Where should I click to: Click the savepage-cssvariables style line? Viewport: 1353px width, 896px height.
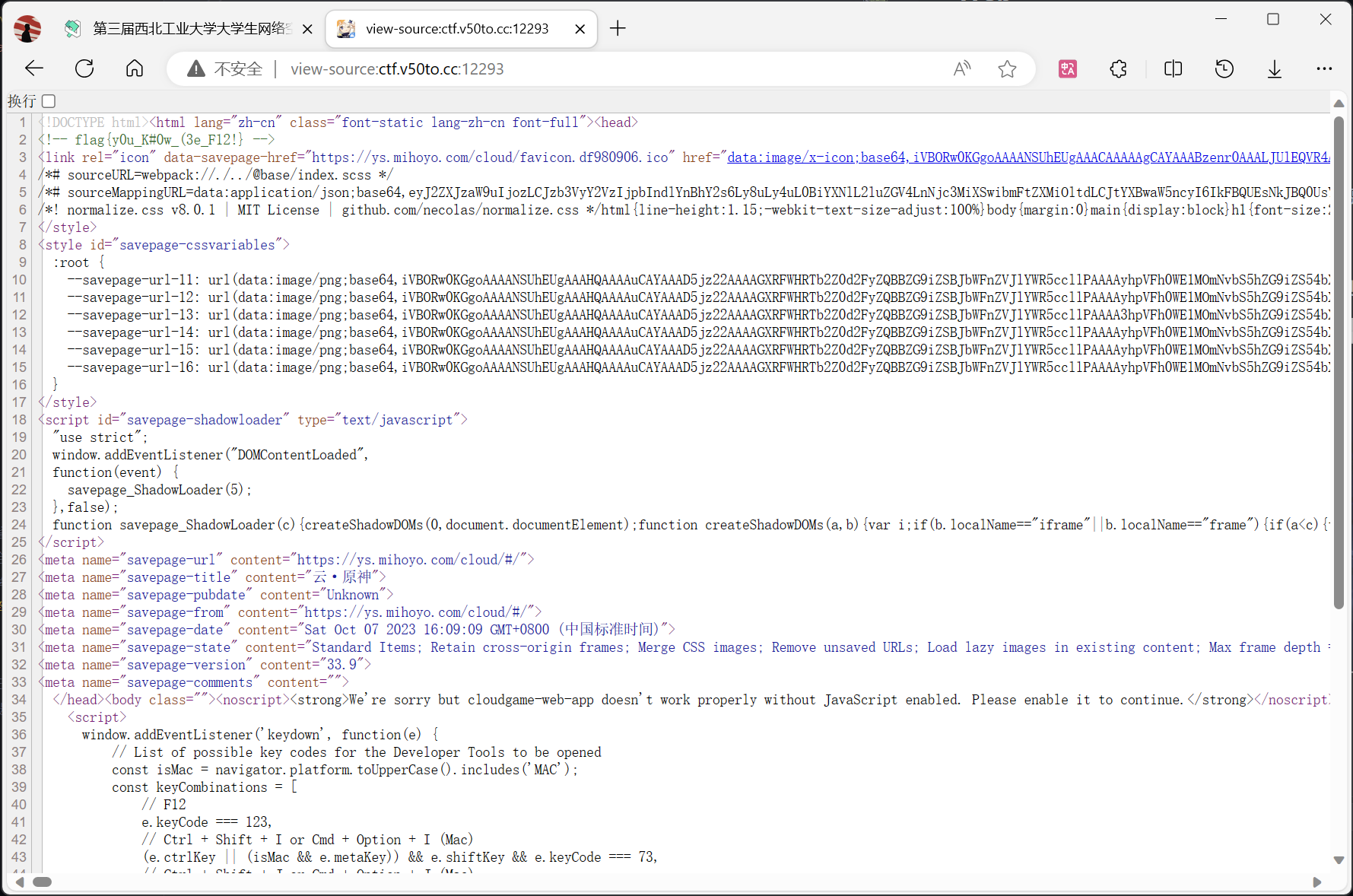[x=164, y=245]
